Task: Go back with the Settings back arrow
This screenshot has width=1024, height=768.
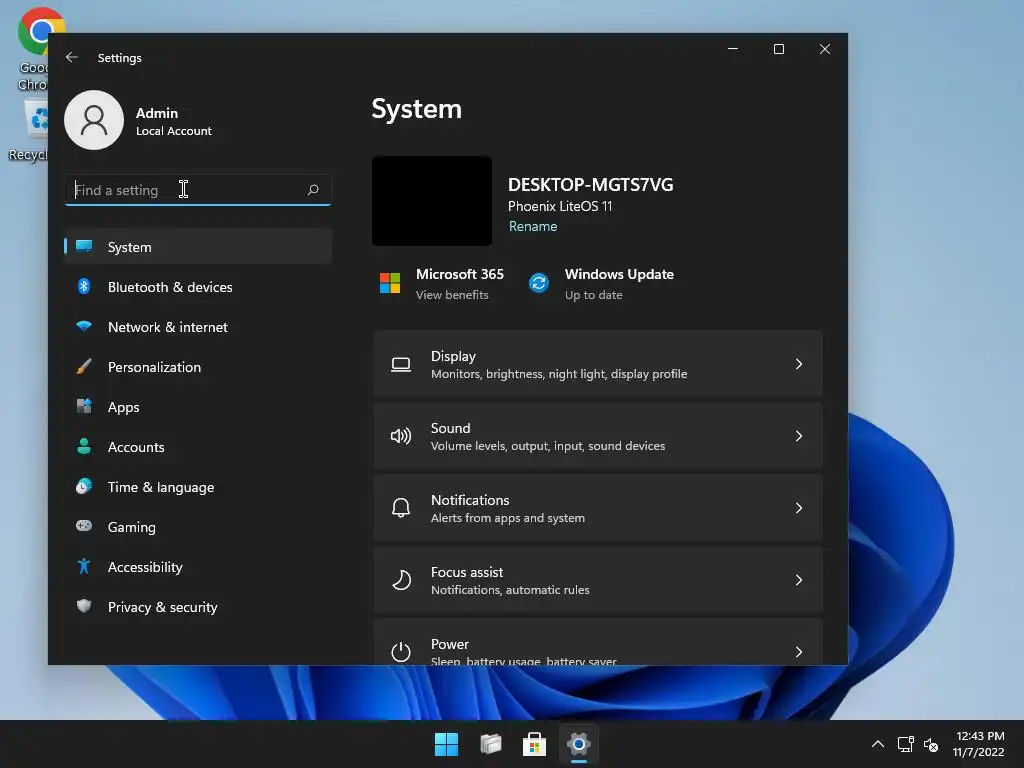Action: click(x=72, y=57)
